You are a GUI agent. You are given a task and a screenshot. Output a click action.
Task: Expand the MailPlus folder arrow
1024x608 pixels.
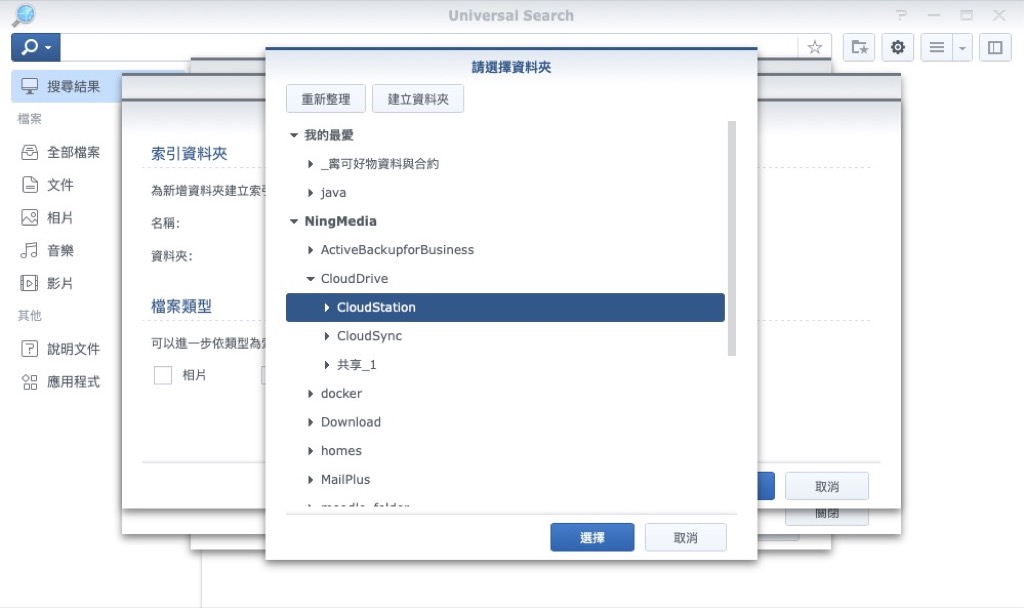[x=310, y=480]
